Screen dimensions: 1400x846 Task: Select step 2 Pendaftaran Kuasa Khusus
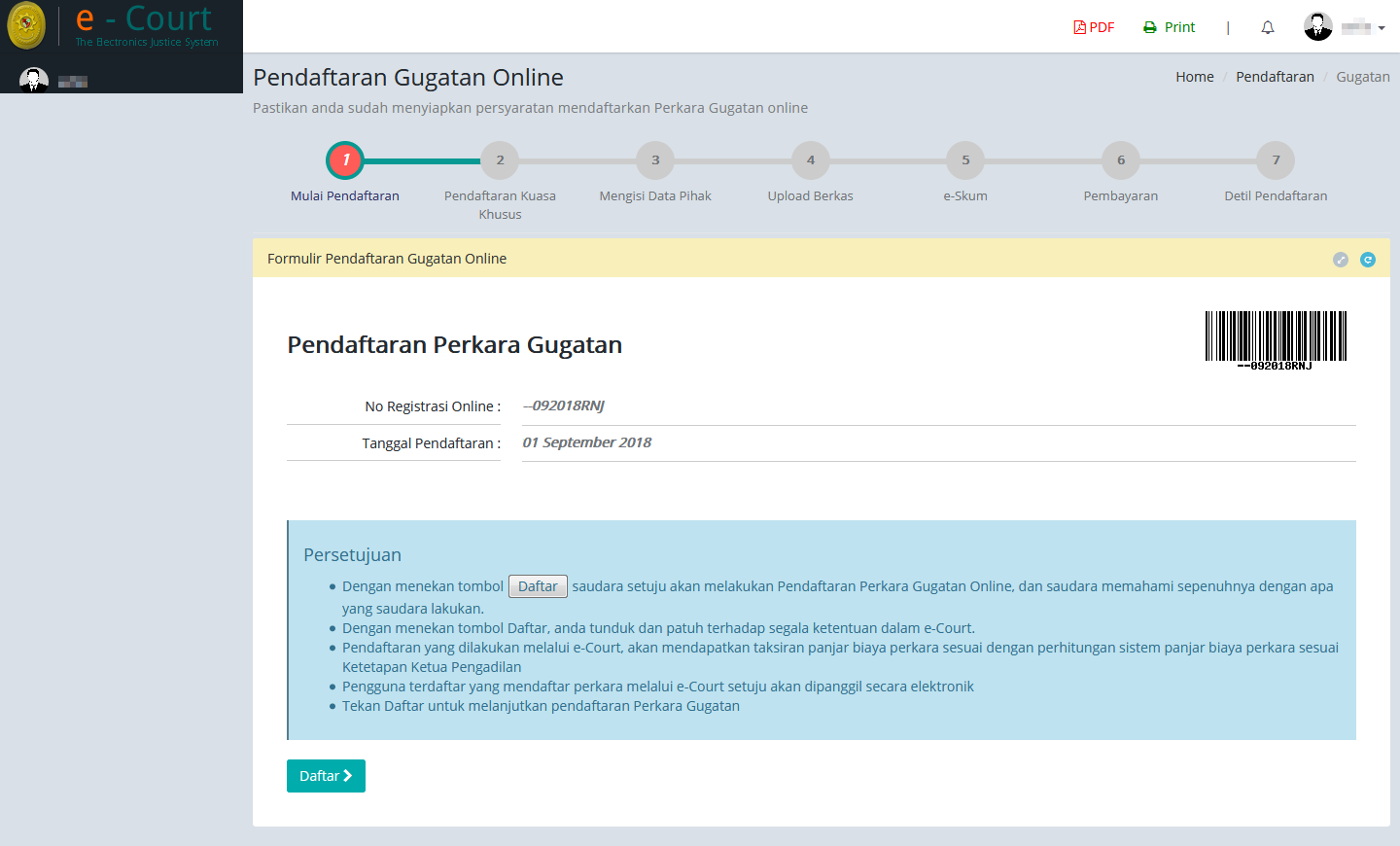(x=500, y=160)
